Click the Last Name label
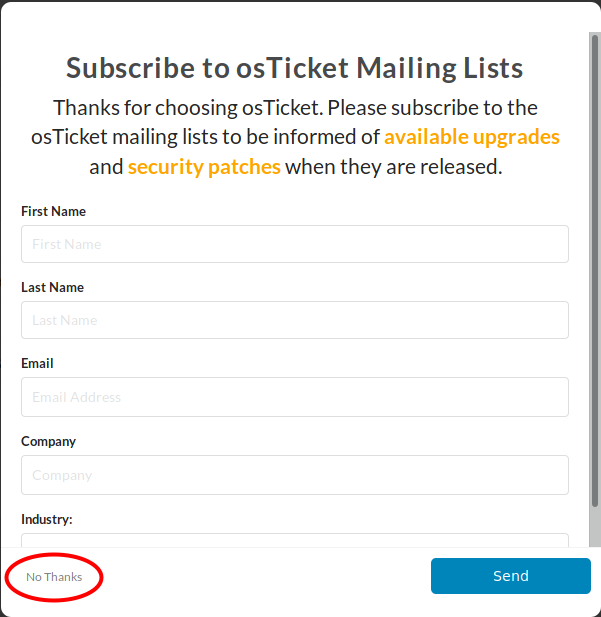This screenshot has height=617, width=601. pos(52,288)
